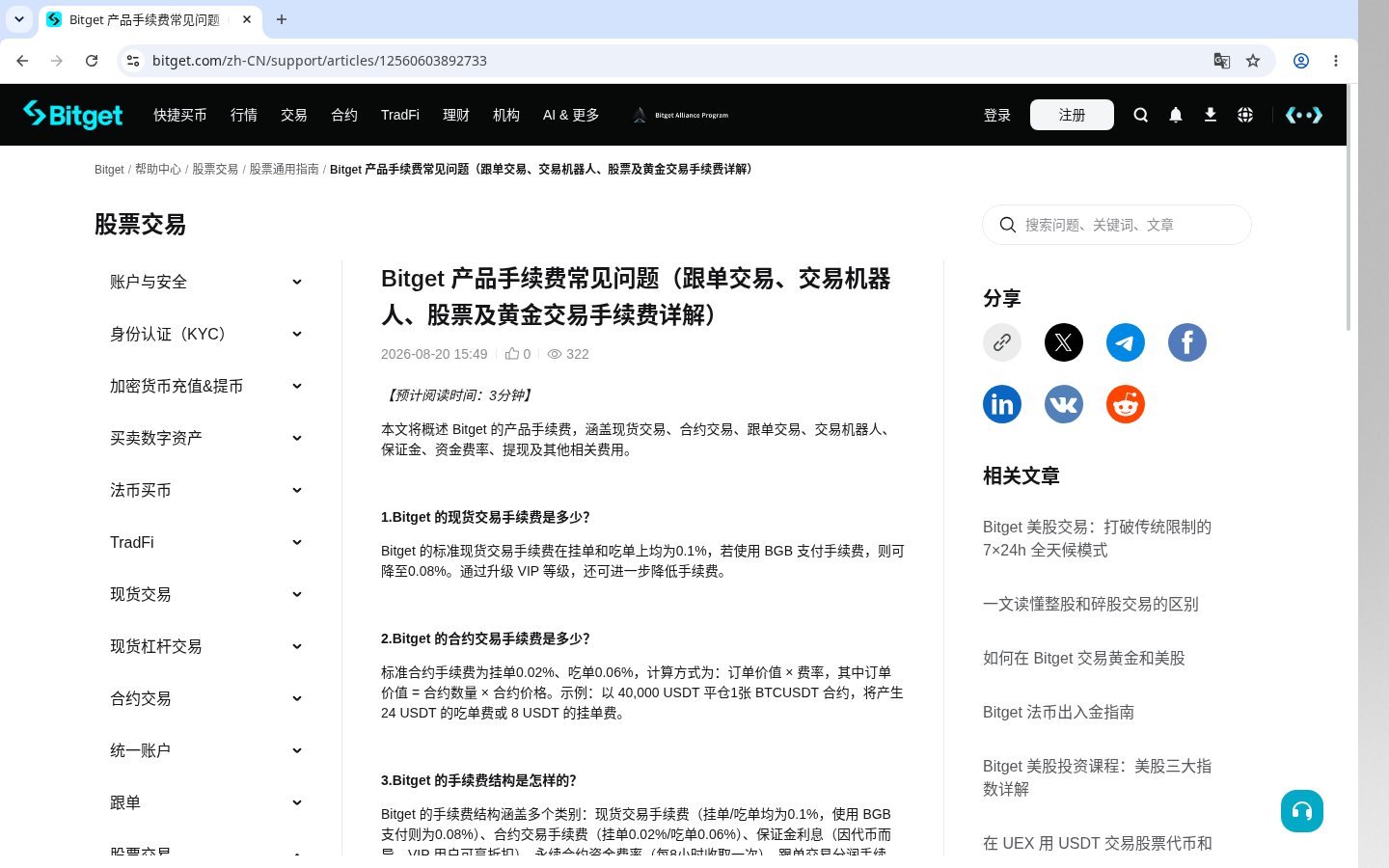Click the page vertical scrollbar

(1348, 207)
